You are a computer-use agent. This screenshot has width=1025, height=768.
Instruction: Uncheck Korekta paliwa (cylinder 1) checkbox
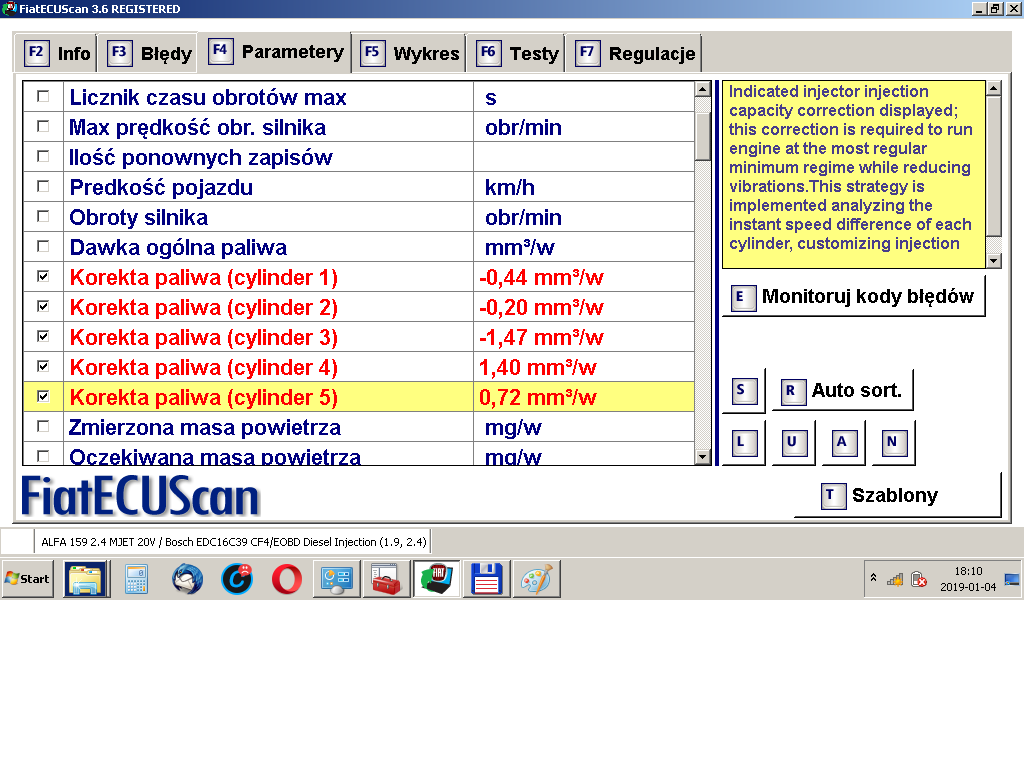[x=43, y=277]
